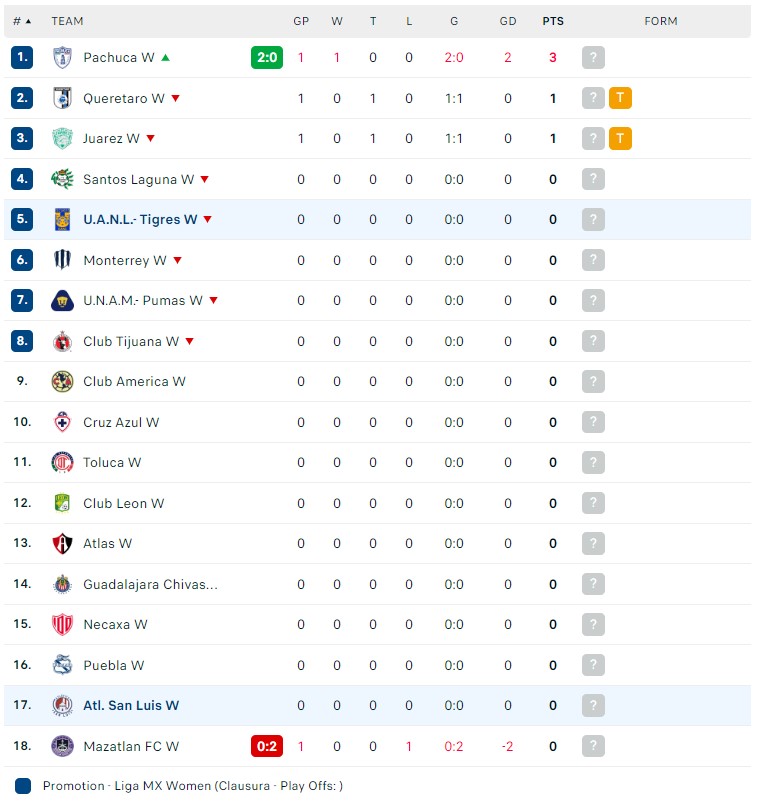Click Pachuca W's form question mark
This screenshot has height=808, width=760.
tap(593, 57)
